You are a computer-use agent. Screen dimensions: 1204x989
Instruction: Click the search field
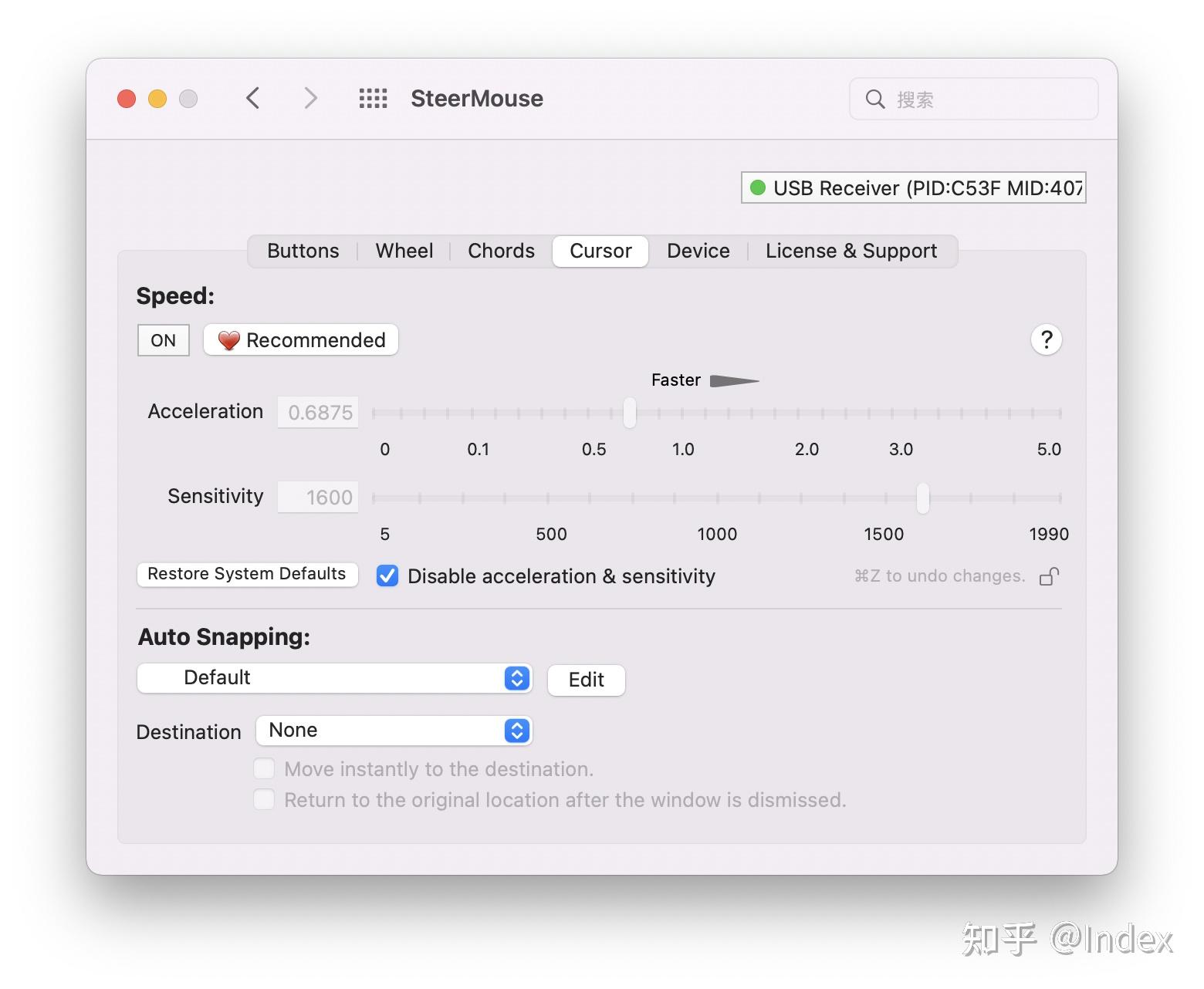974,99
